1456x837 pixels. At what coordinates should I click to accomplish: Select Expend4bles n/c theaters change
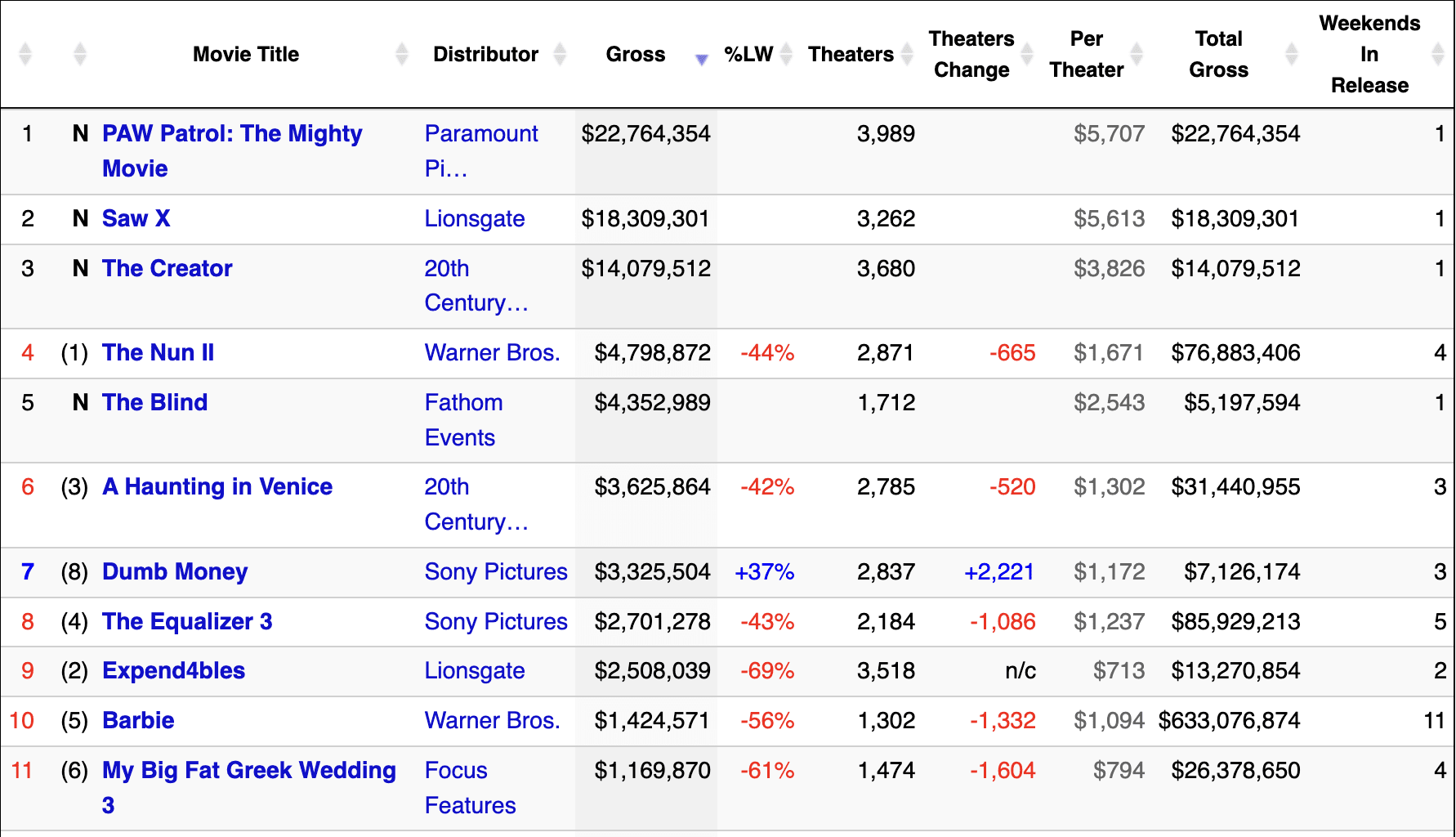1021,670
